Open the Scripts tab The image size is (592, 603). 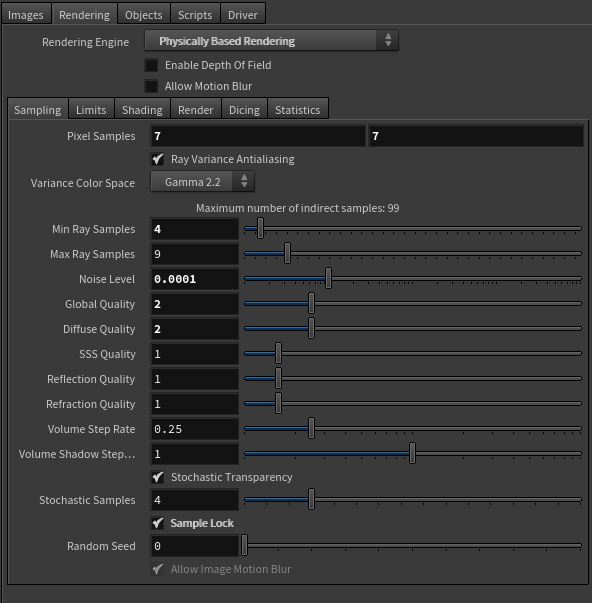tap(195, 15)
